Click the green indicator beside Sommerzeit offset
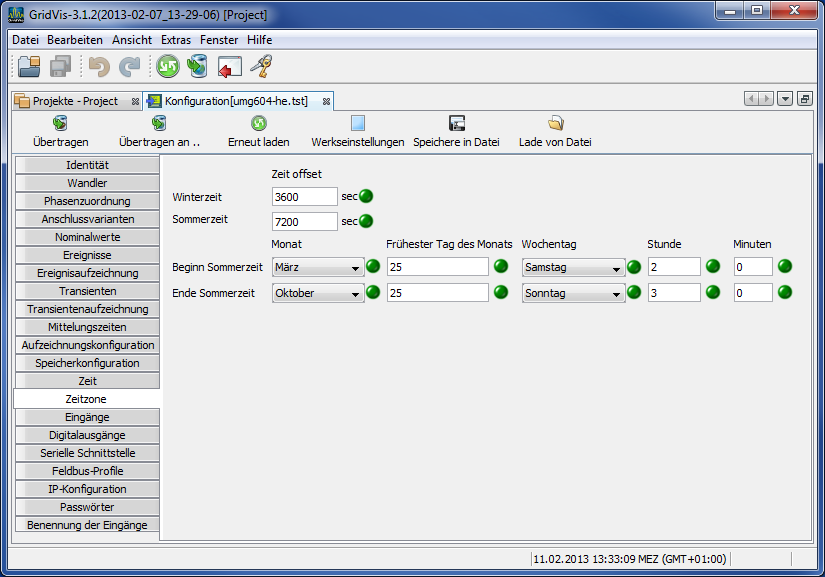 (x=366, y=221)
